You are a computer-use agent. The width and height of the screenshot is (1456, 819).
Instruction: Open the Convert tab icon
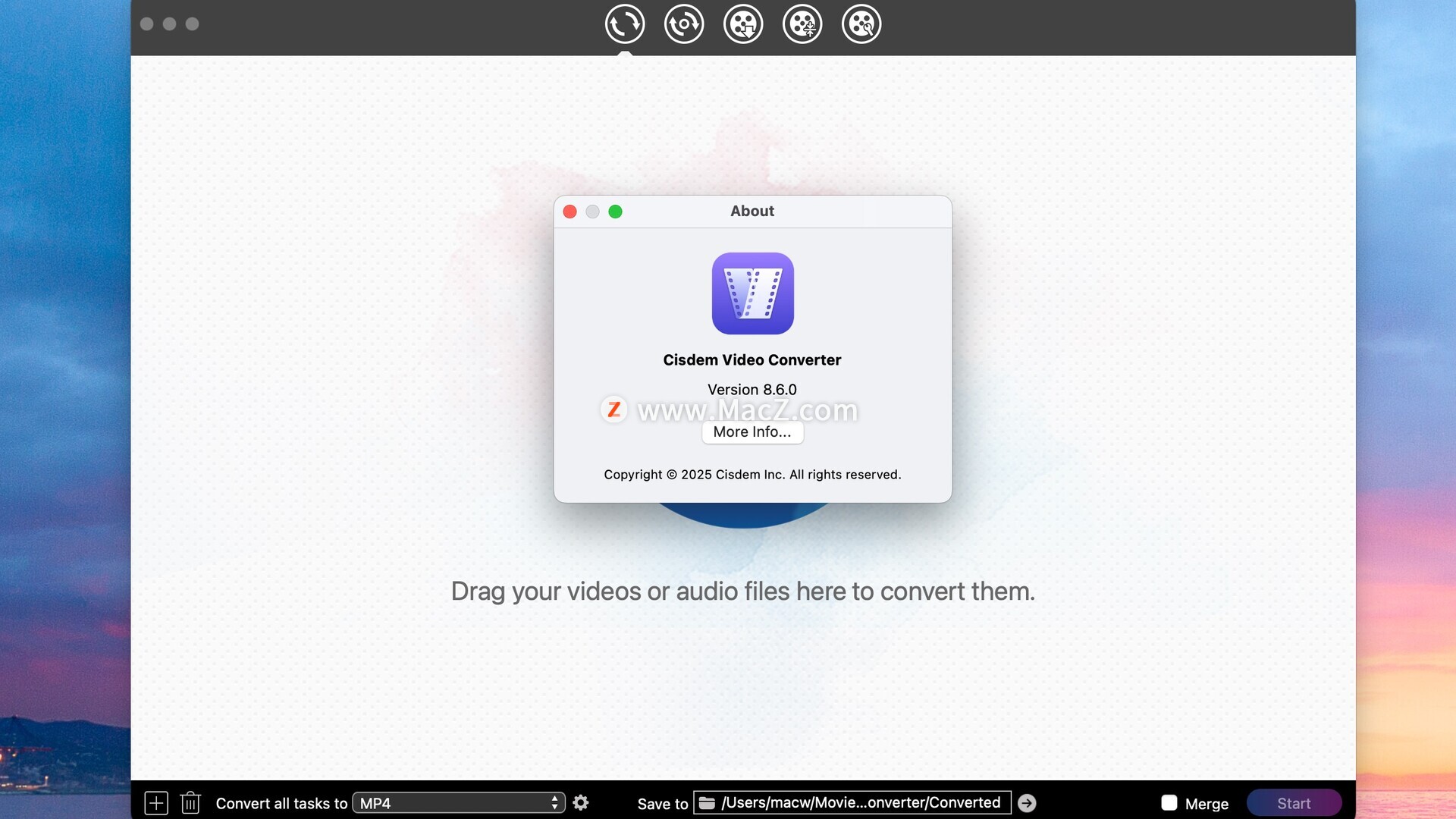coord(625,24)
